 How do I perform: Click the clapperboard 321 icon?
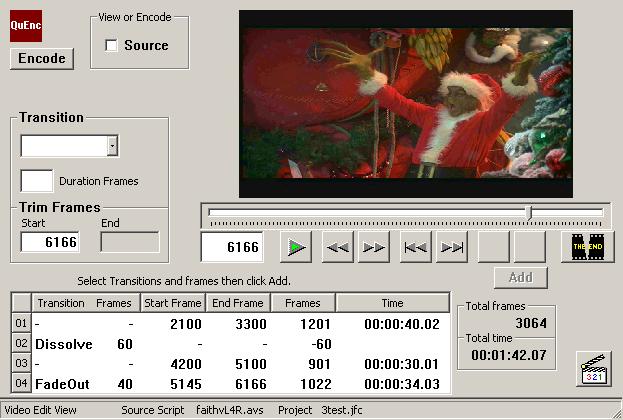click(594, 369)
